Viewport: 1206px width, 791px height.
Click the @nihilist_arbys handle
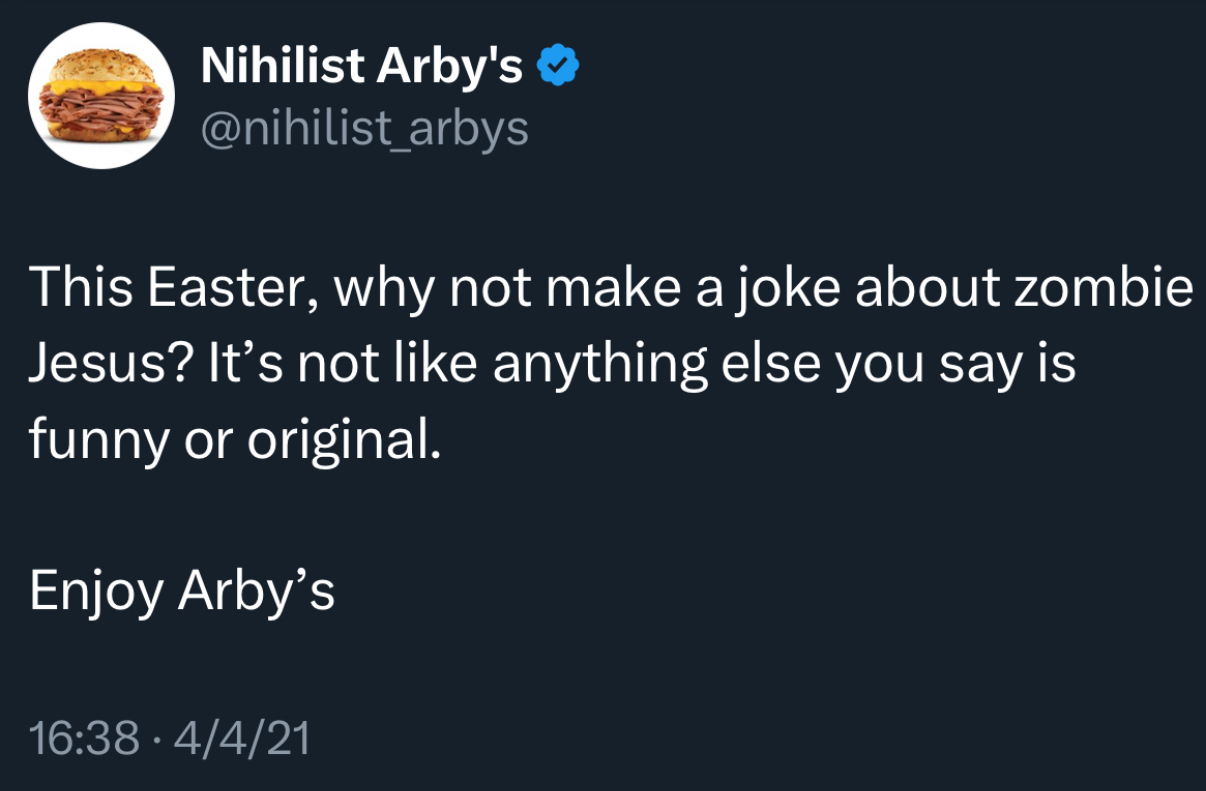coord(364,128)
